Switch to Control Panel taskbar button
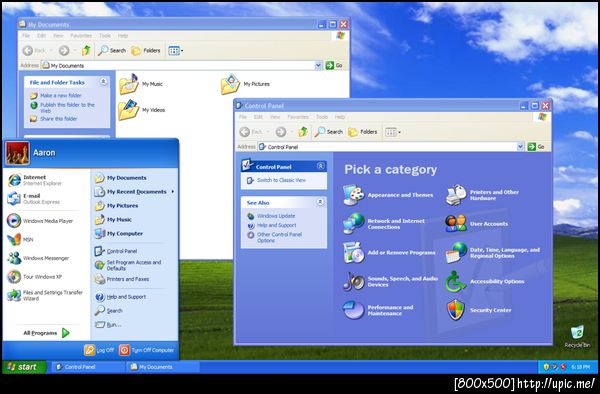600x394 pixels. pyautogui.click(x=88, y=367)
